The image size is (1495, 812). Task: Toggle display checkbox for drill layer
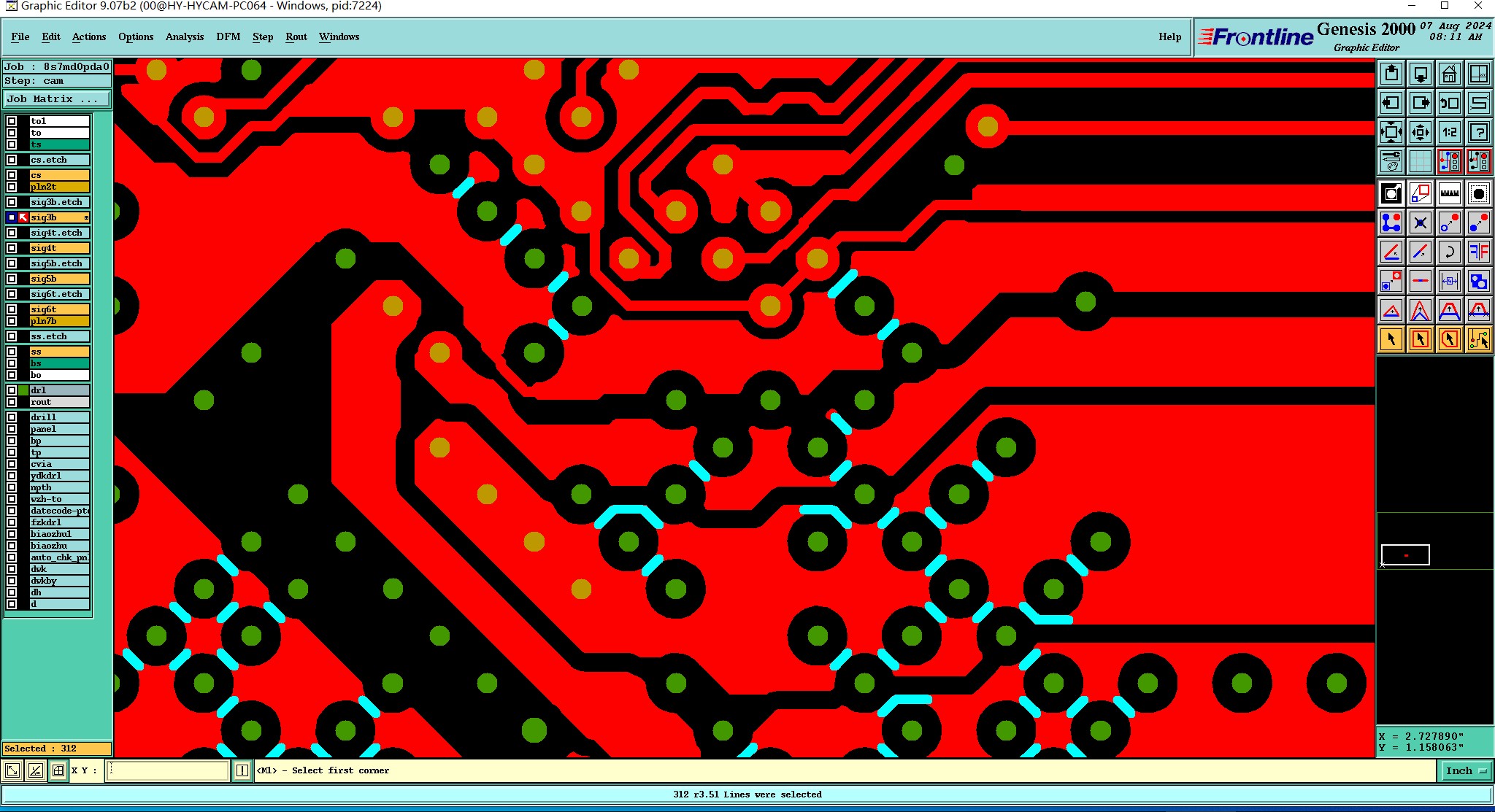(x=12, y=417)
